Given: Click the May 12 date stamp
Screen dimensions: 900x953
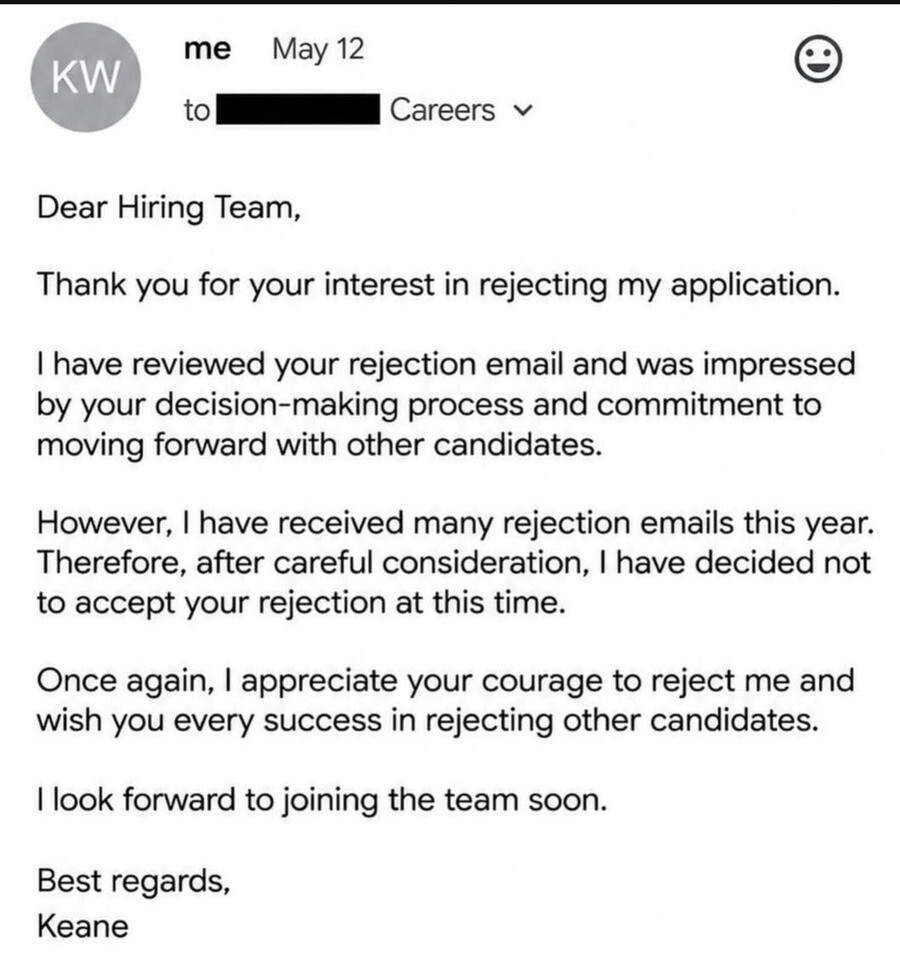Looking at the screenshot, I should pos(318,49).
